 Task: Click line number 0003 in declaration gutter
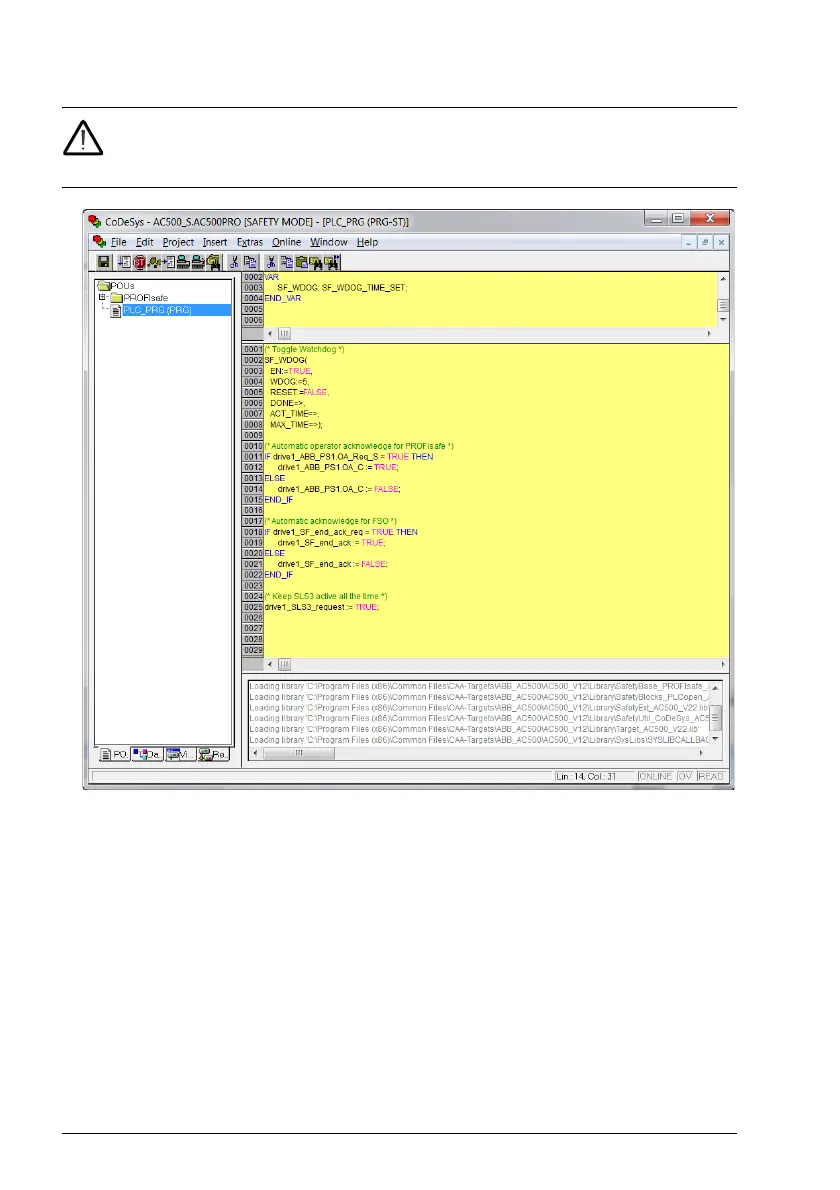point(253,288)
